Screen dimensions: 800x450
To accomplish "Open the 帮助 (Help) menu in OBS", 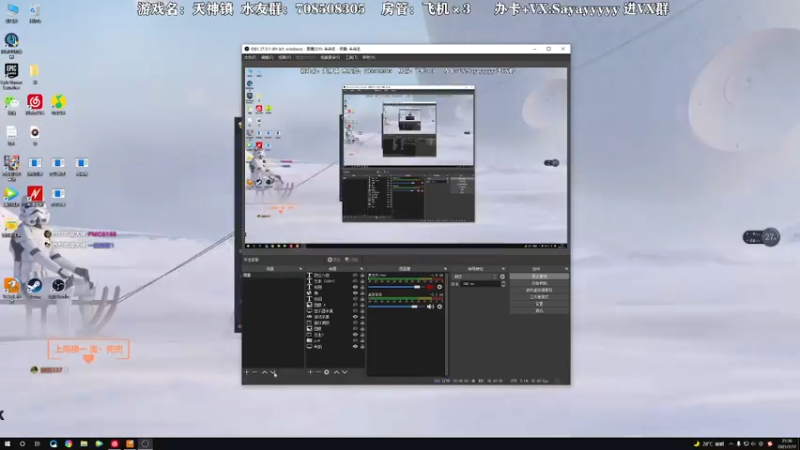I will [x=368, y=58].
